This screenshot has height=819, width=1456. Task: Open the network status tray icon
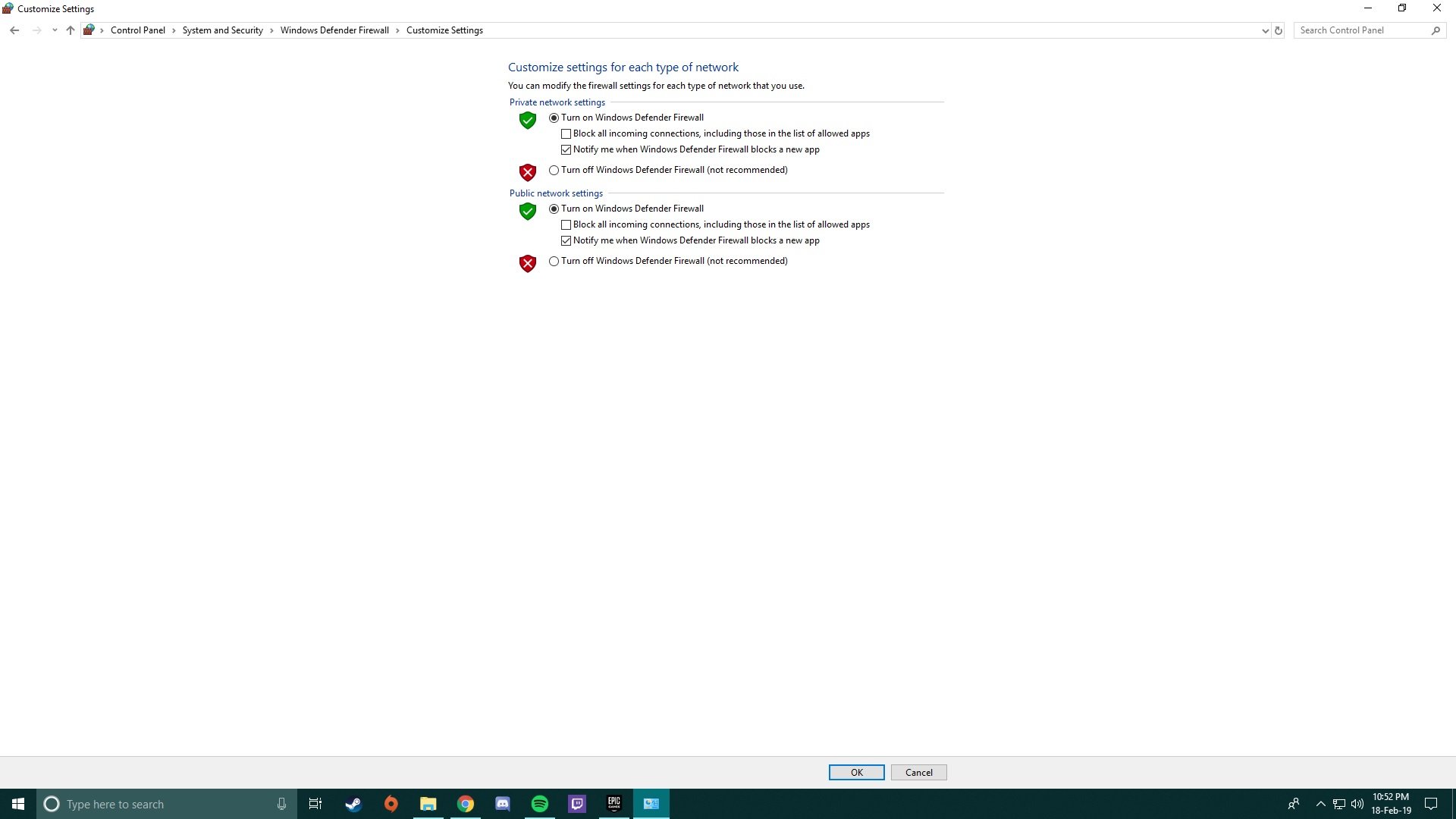1339,804
